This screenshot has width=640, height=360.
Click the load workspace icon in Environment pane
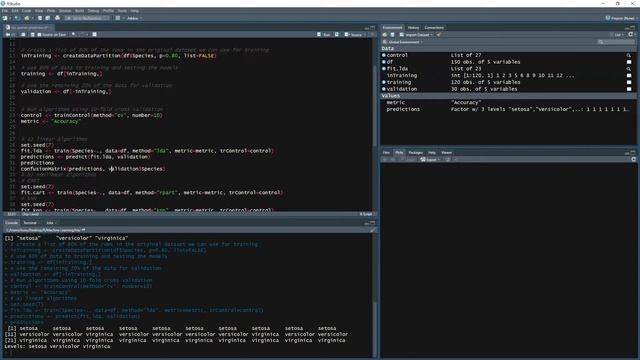tap(385, 35)
